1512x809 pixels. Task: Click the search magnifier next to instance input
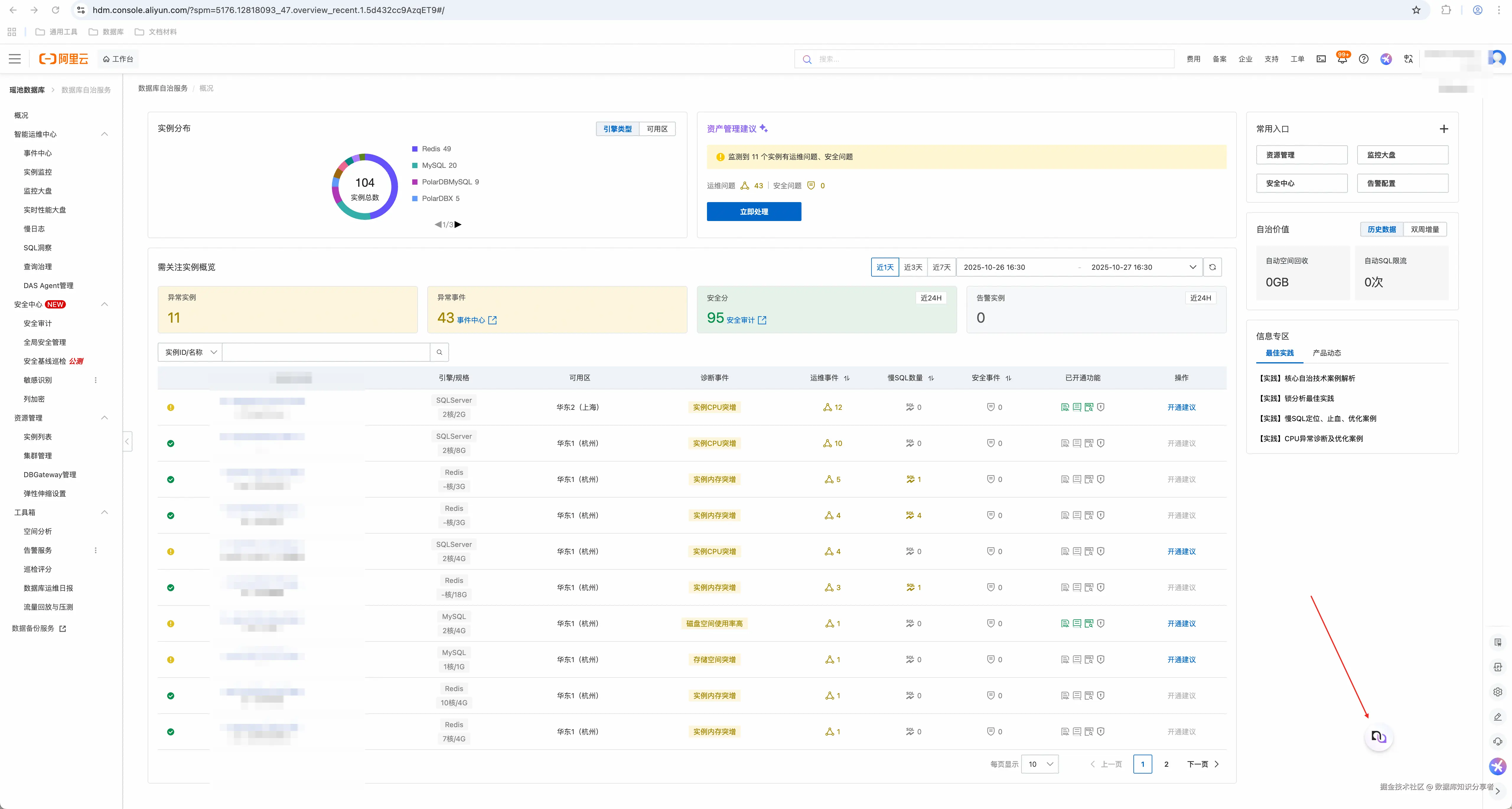point(439,352)
